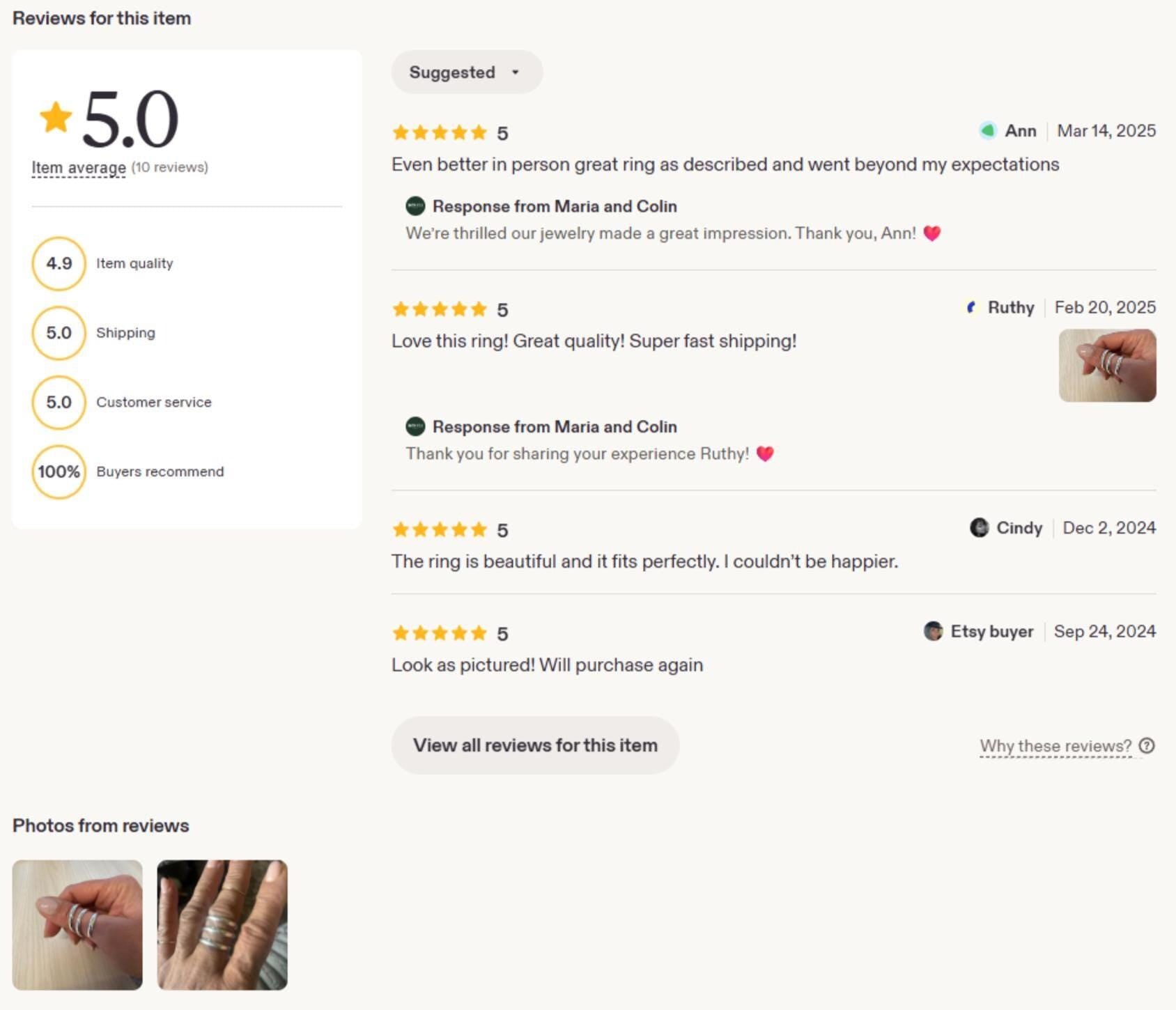Click Cindy's reviewer avatar icon

pos(979,527)
